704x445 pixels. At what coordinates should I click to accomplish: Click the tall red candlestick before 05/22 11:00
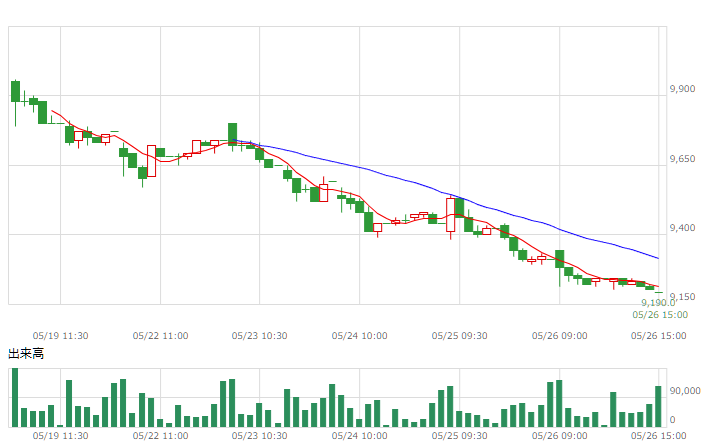coord(151,161)
